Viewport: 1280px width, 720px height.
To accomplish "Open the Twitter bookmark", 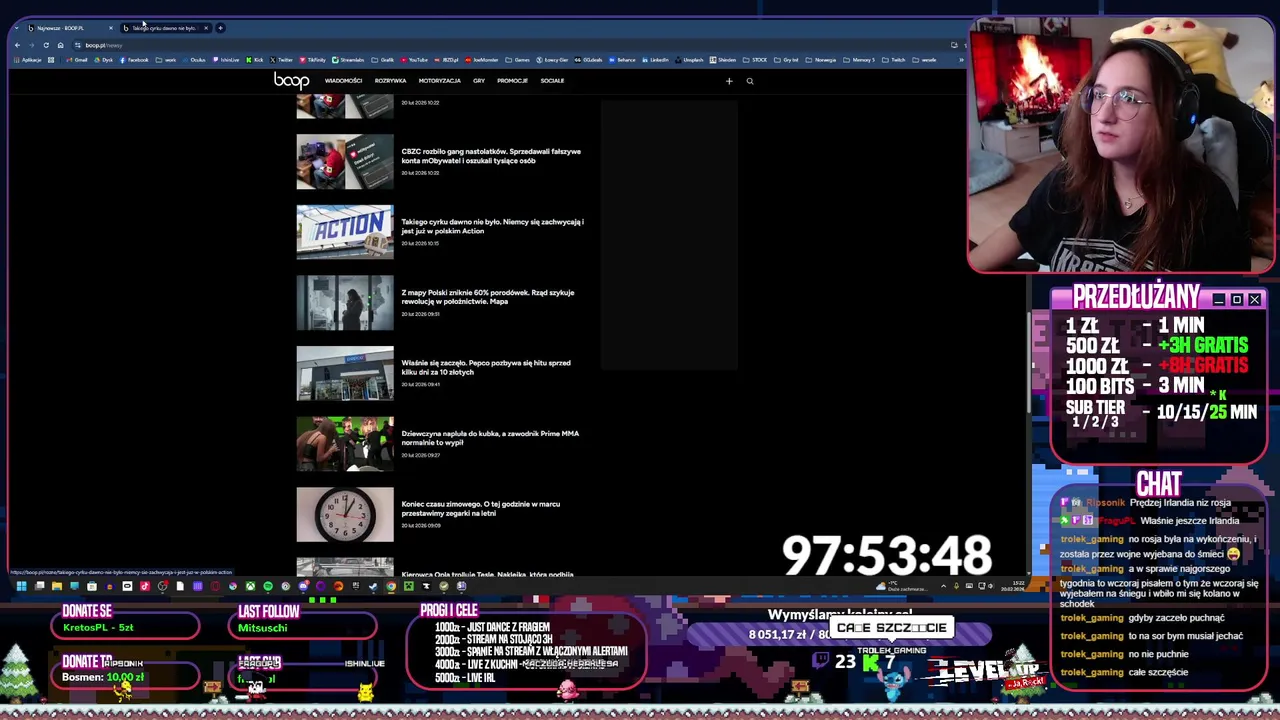I will pos(281,60).
